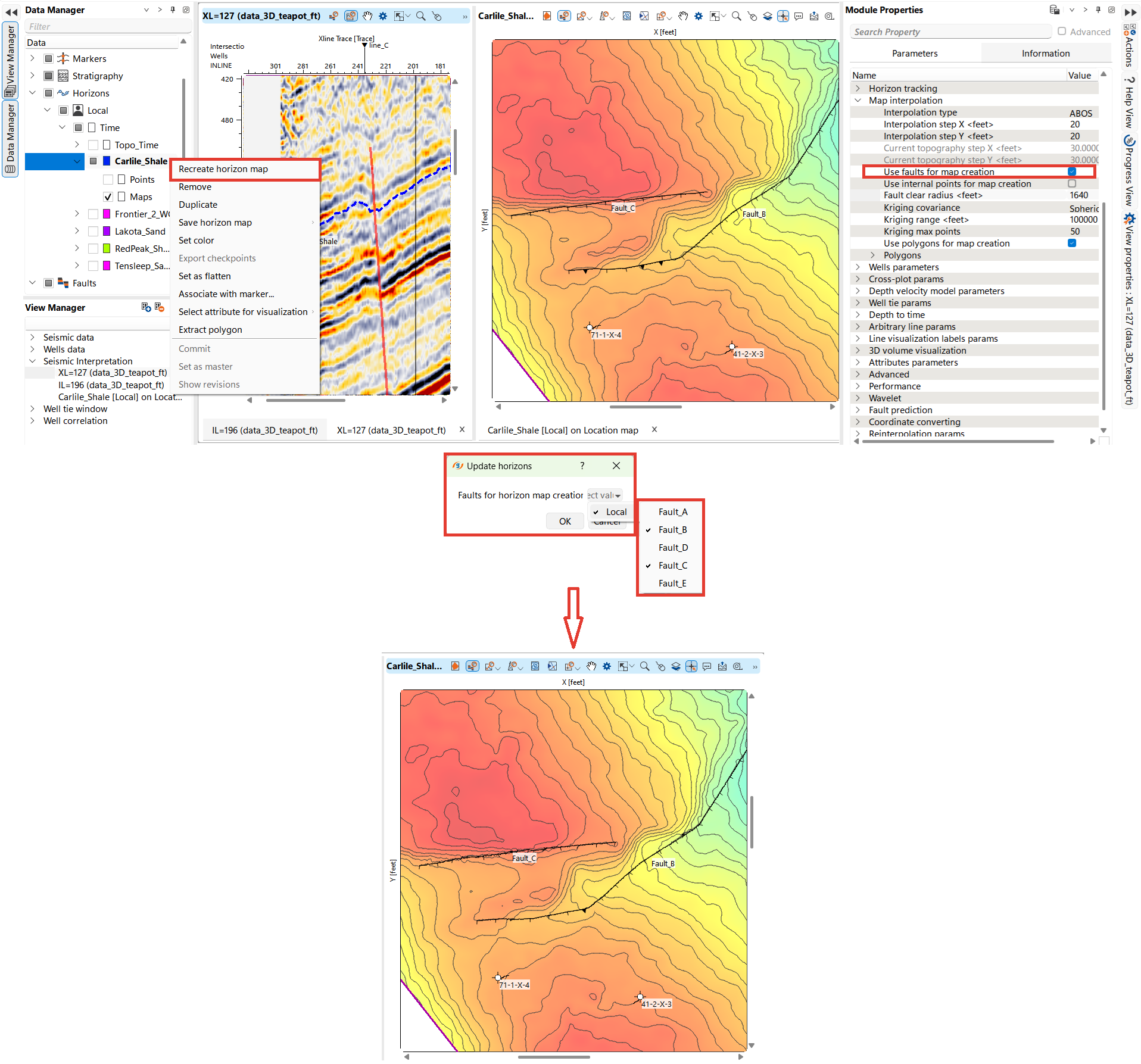Click the Search Property input field
Image resolution: width=1141 pixels, height=1064 pixels.
click(947, 32)
